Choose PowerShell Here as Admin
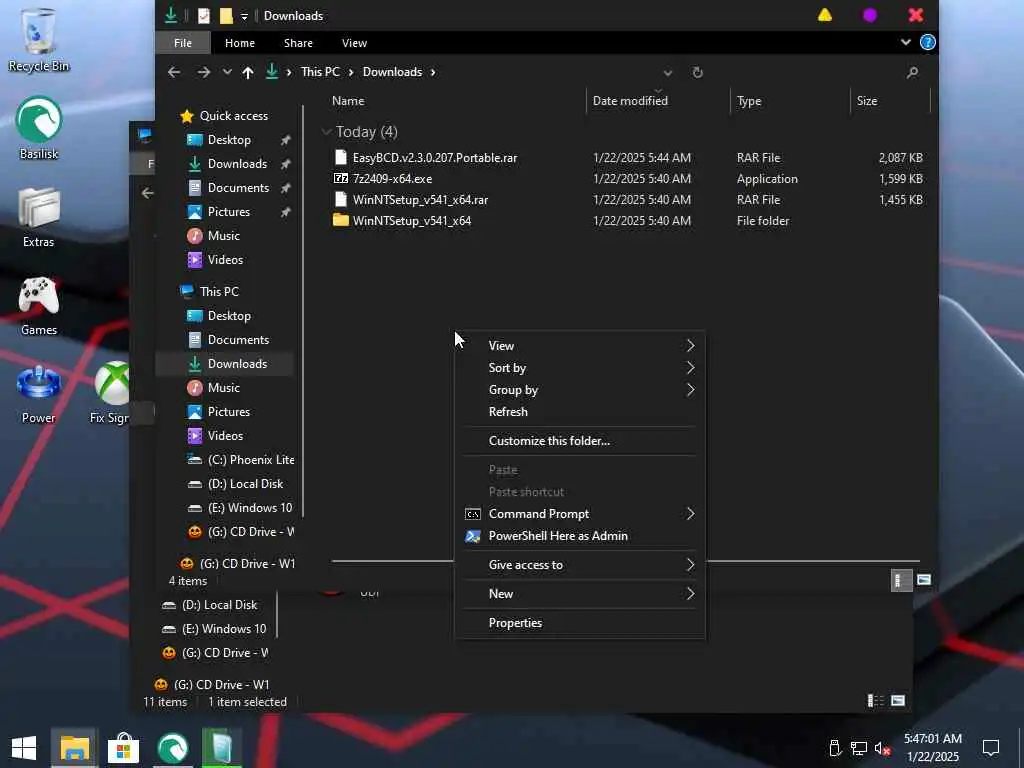Image resolution: width=1024 pixels, height=768 pixels. (x=580, y=536)
